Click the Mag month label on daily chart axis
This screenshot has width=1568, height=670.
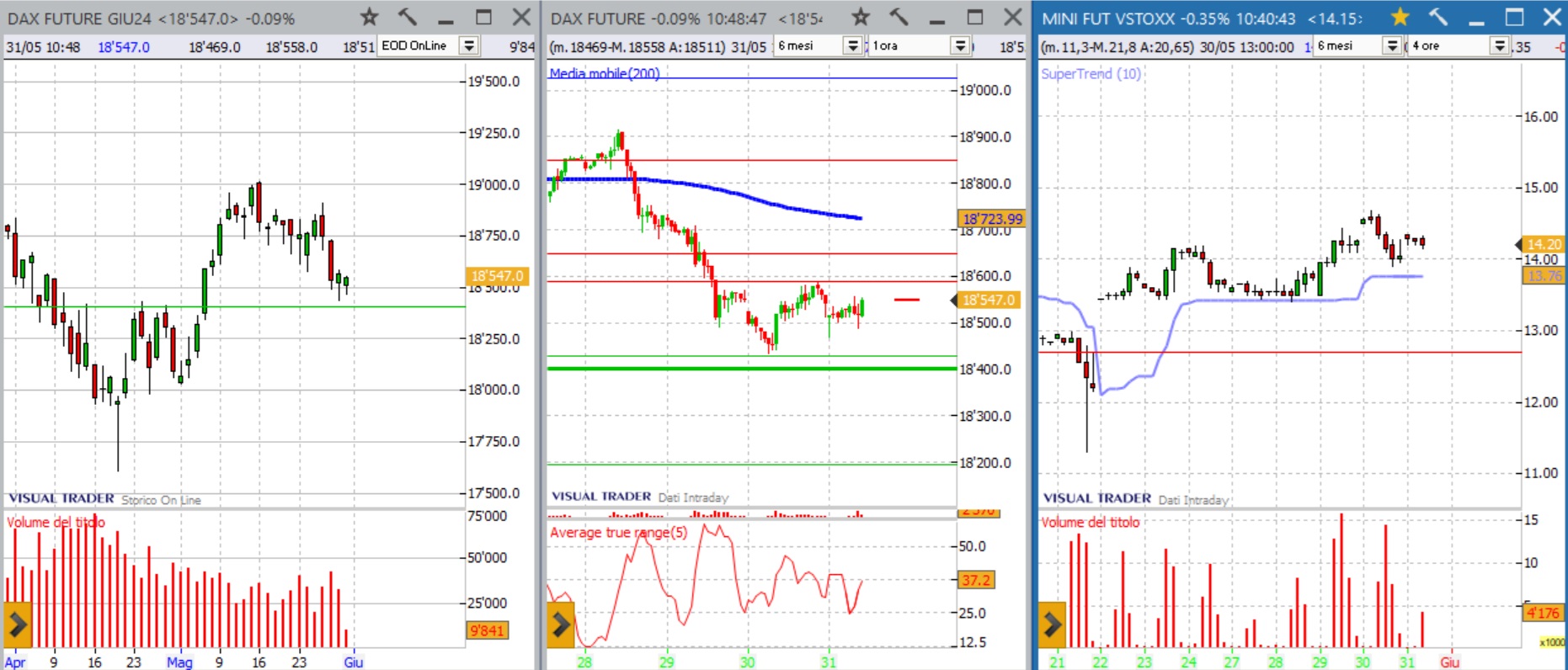pos(179,662)
